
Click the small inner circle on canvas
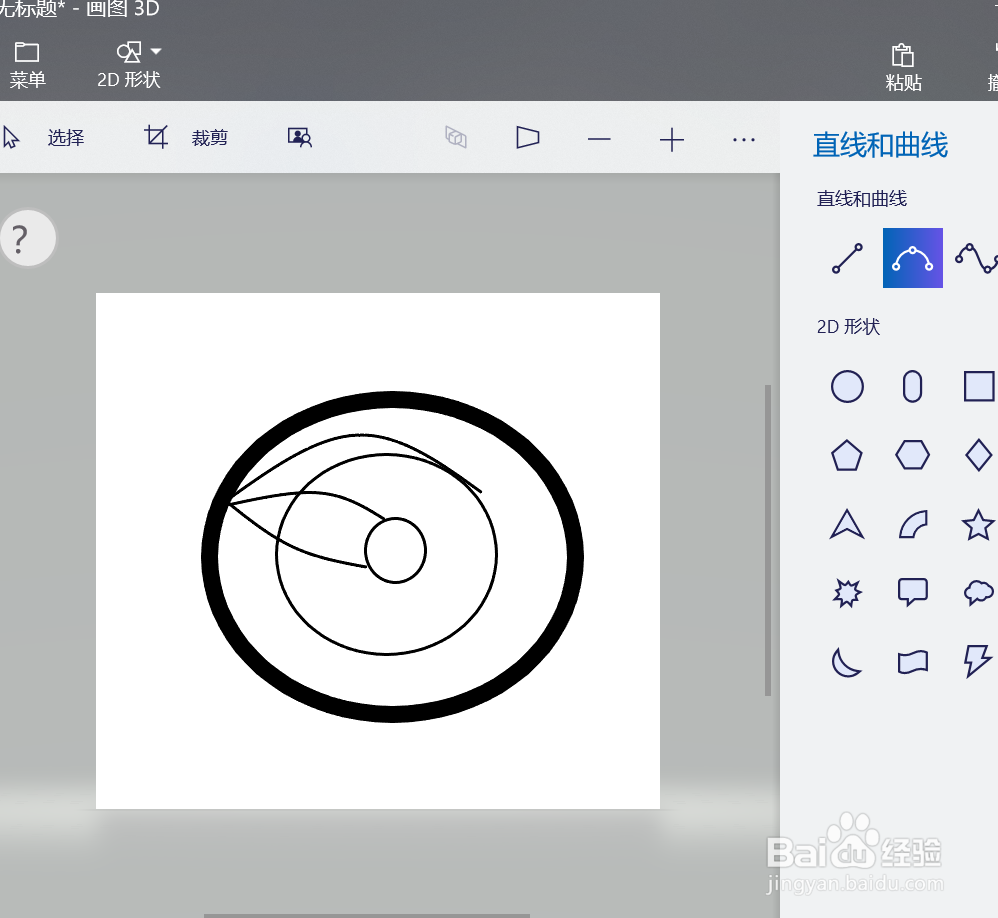[x=395, y=551]
